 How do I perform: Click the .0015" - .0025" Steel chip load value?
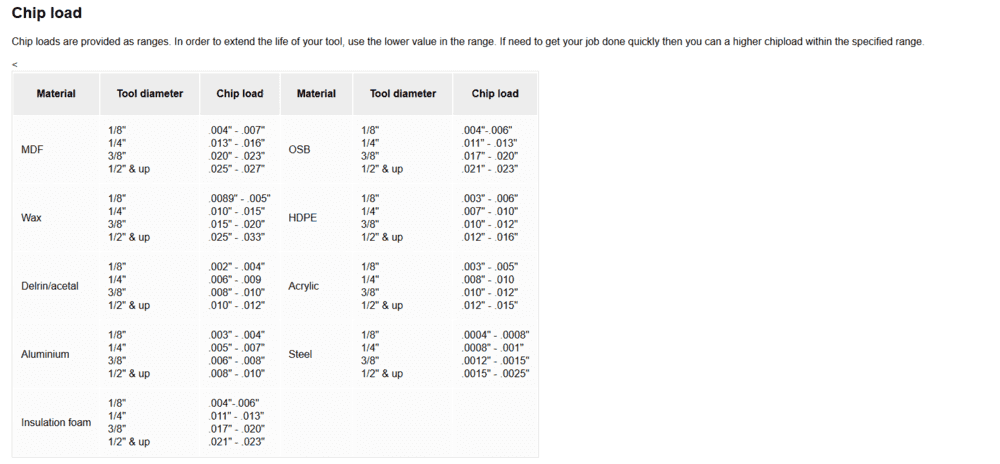tap(496, 374)
